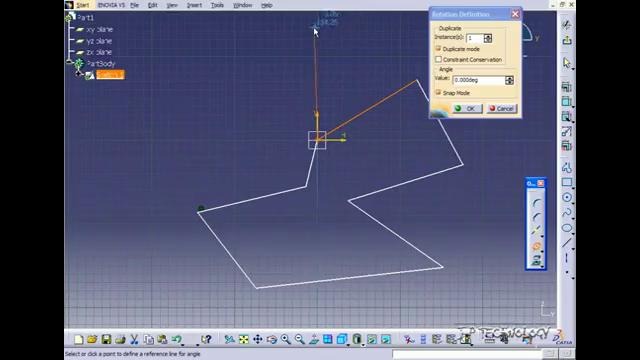Click the power input field in the status bar
Viewport: 640px width, 360px height.
coord(467,354)
